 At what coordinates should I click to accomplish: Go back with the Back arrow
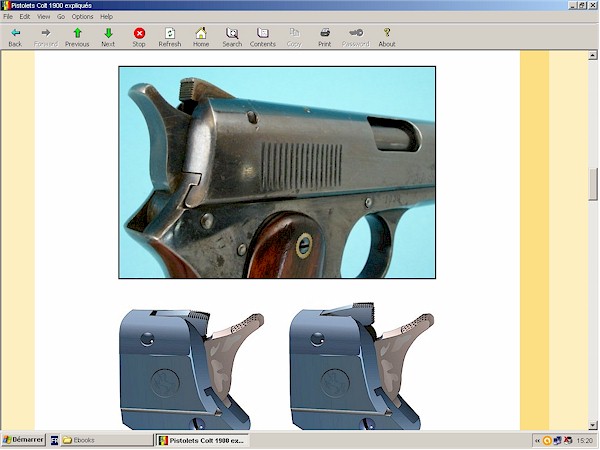click(x=15, y=38)
